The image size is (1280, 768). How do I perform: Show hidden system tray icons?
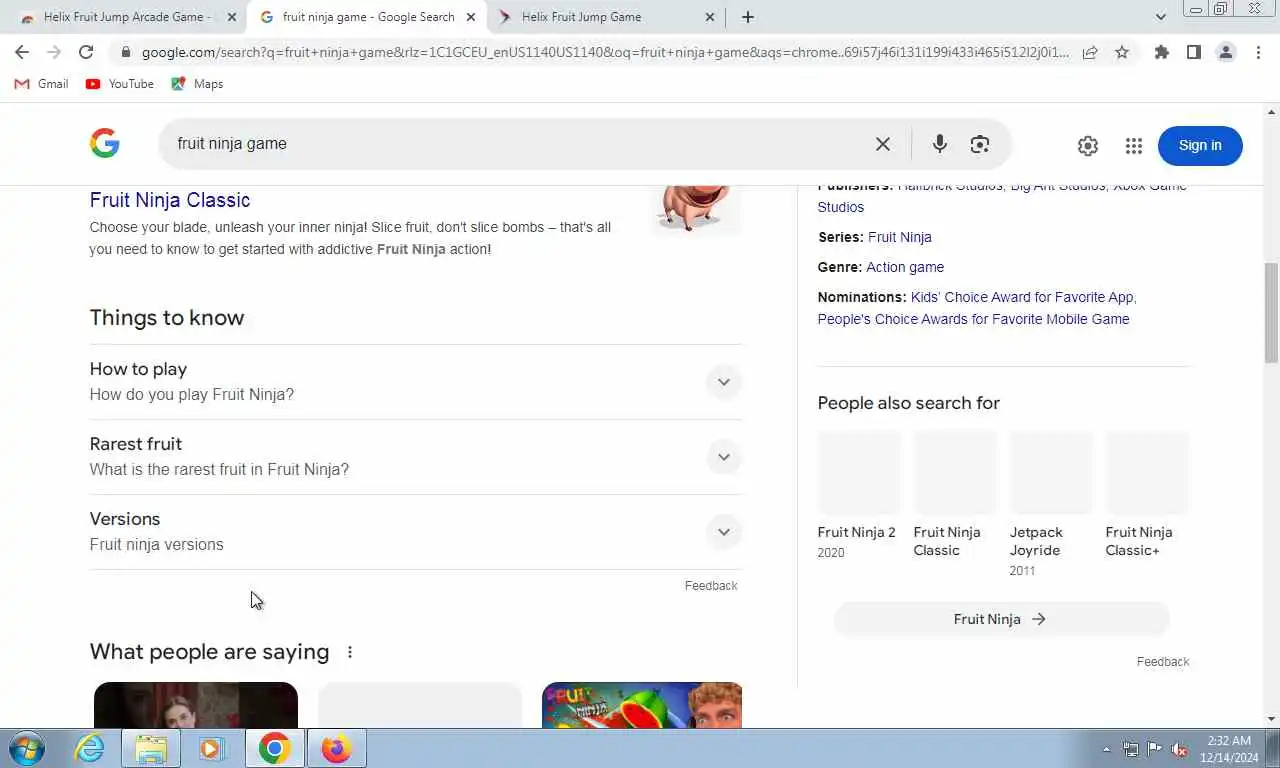[1106, 749]
